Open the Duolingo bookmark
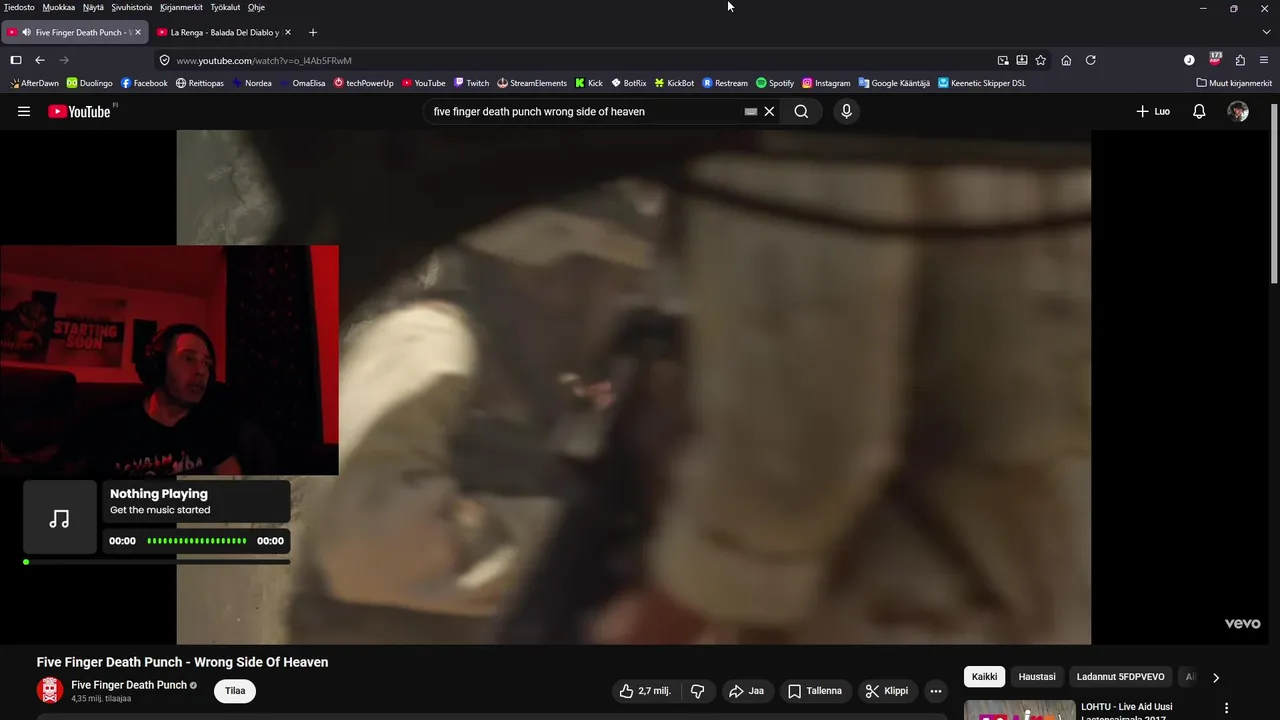The width and height of the screenshot is (1280, 720). [90, 83]
